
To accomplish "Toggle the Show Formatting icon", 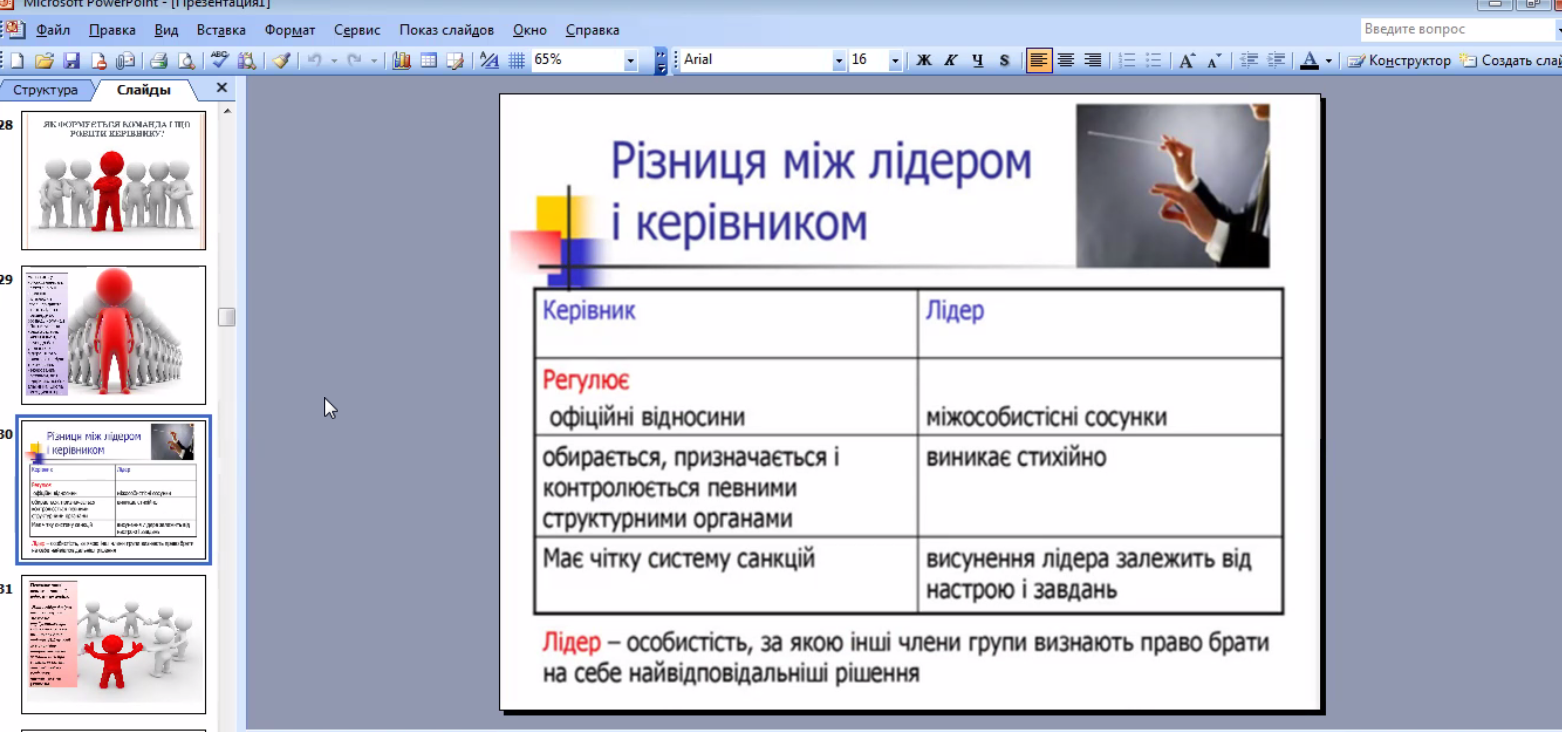I will 489,61.
